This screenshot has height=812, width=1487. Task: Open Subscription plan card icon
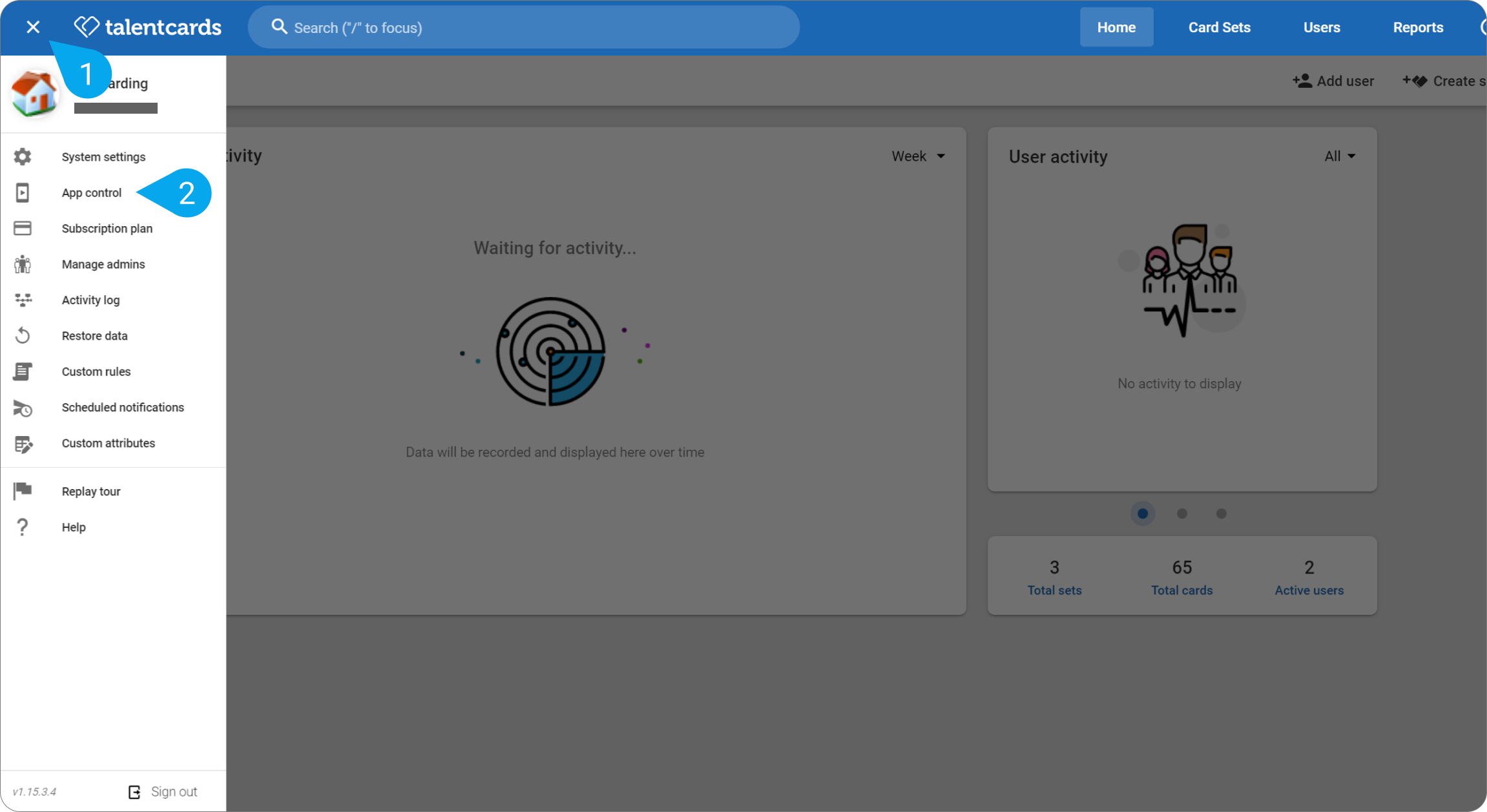click(x=23, y=228)
